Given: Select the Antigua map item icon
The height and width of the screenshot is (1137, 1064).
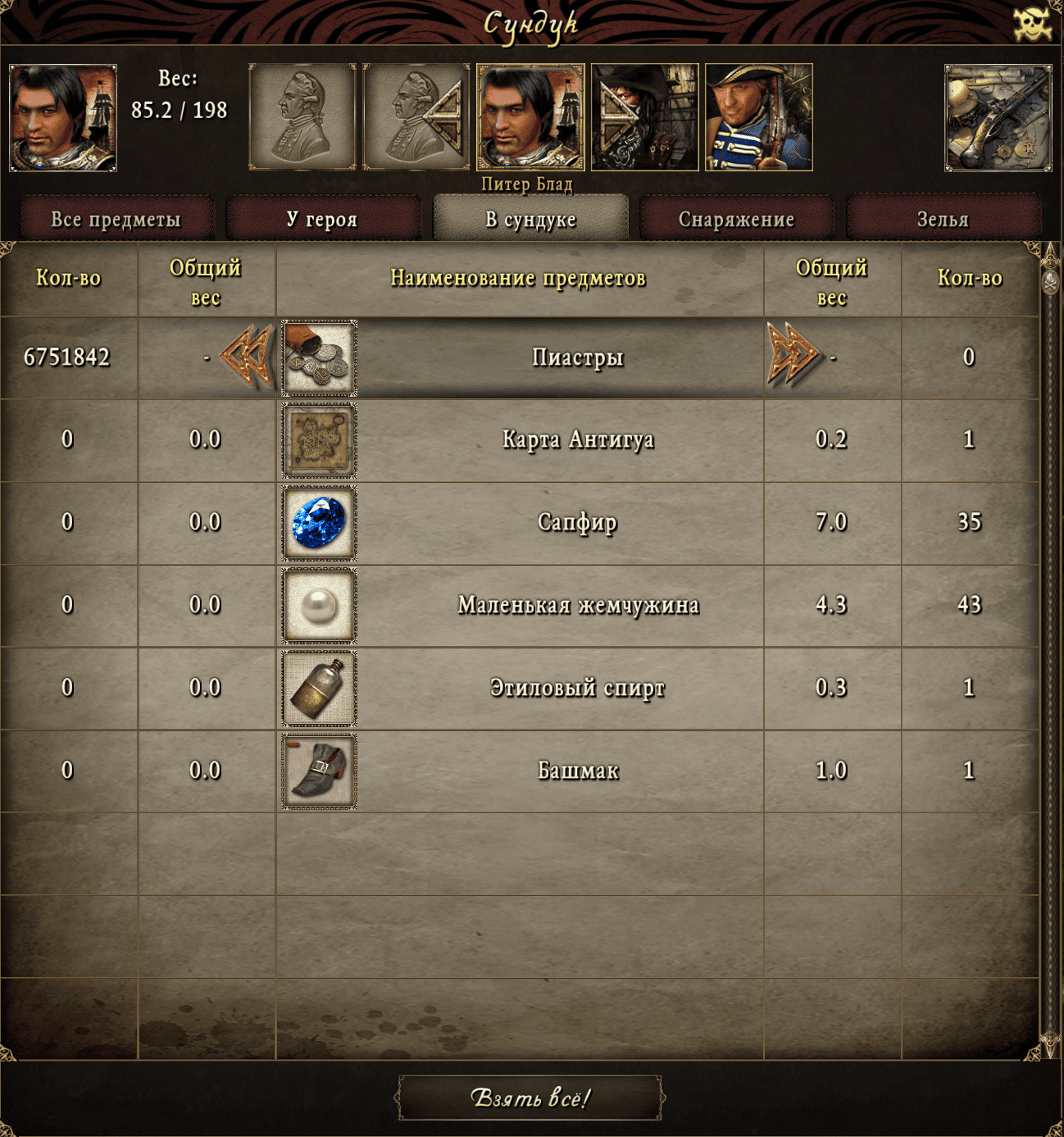Looking at the screenshot, I should [320, 441].
